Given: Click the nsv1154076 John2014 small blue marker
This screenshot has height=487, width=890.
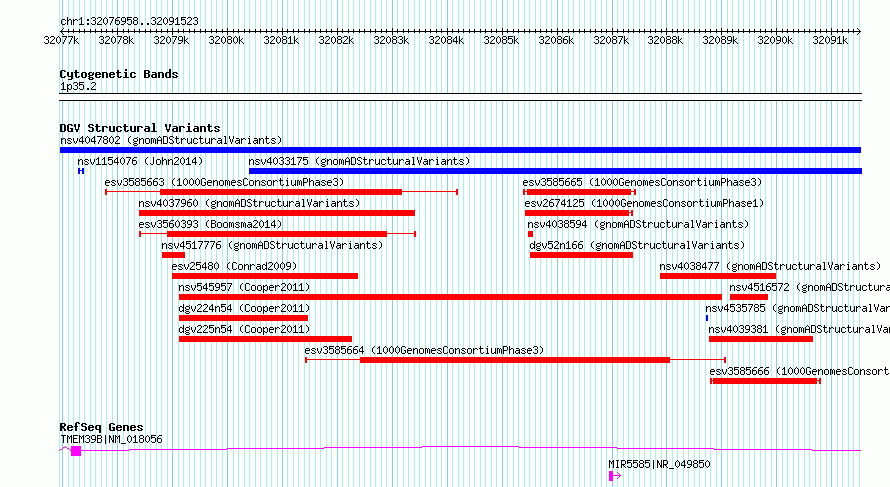Looking at the screenshot, I should [x=81, y=171].
